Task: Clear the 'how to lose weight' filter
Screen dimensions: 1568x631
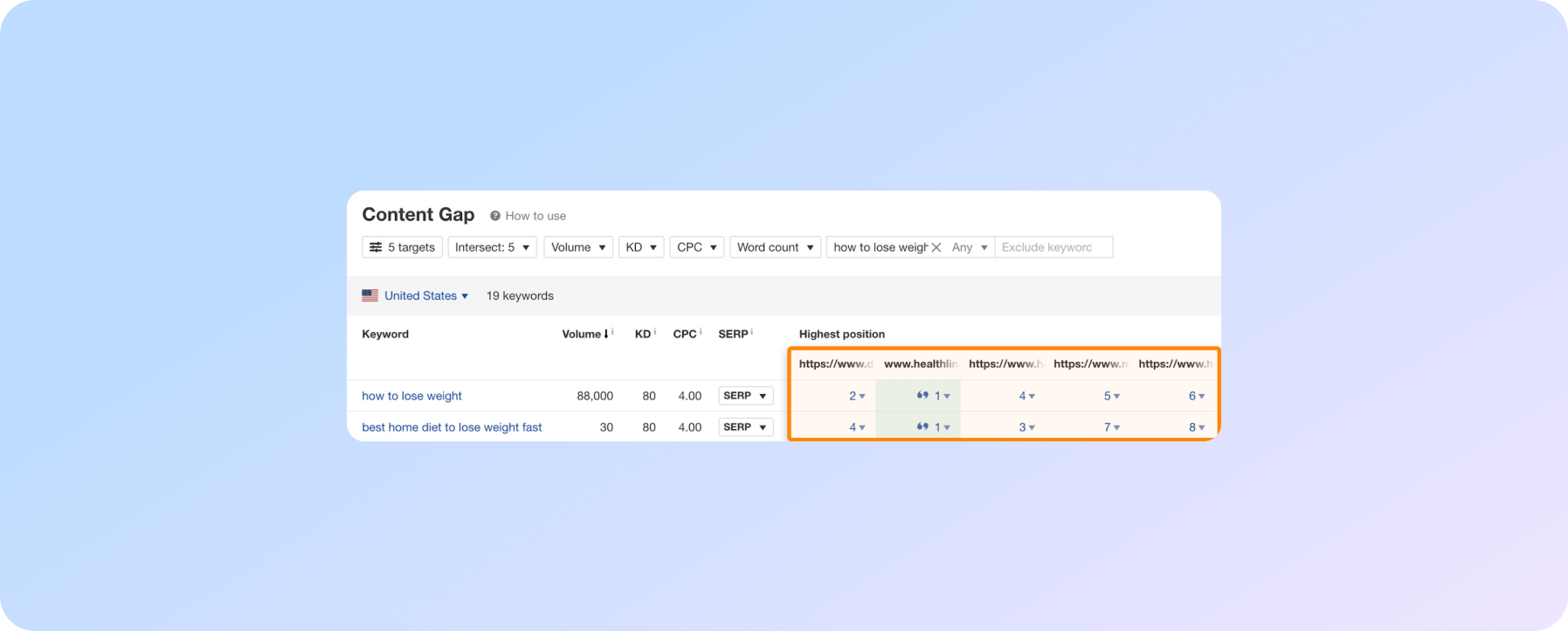Action: pyautogui.click(x=936, y=247)
